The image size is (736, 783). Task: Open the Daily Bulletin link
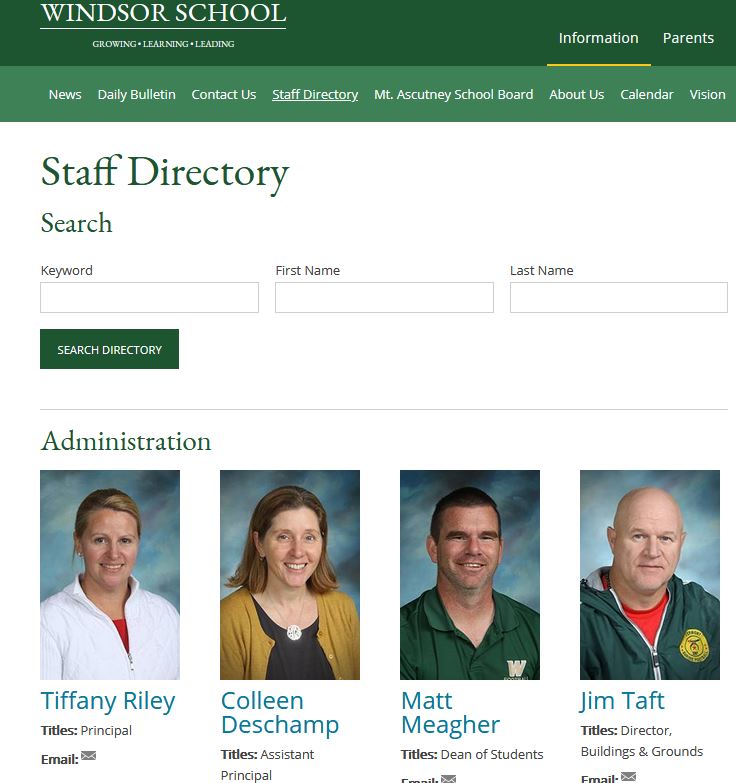coord(136,94)
